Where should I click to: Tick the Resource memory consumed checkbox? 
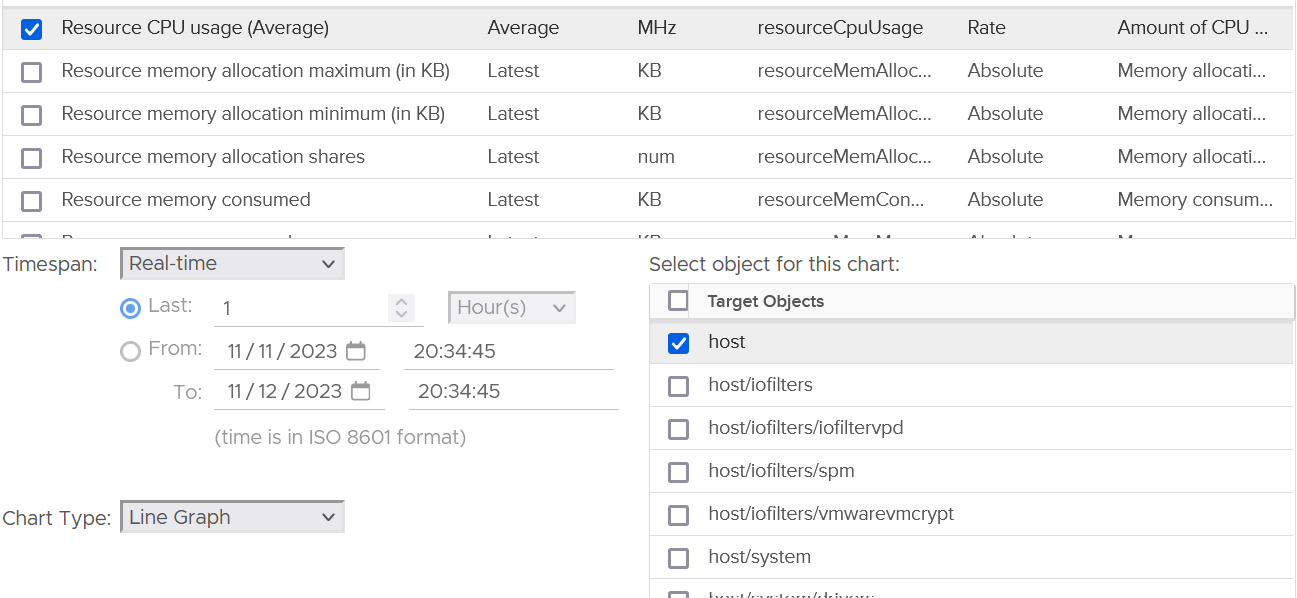tap(32, 201)
